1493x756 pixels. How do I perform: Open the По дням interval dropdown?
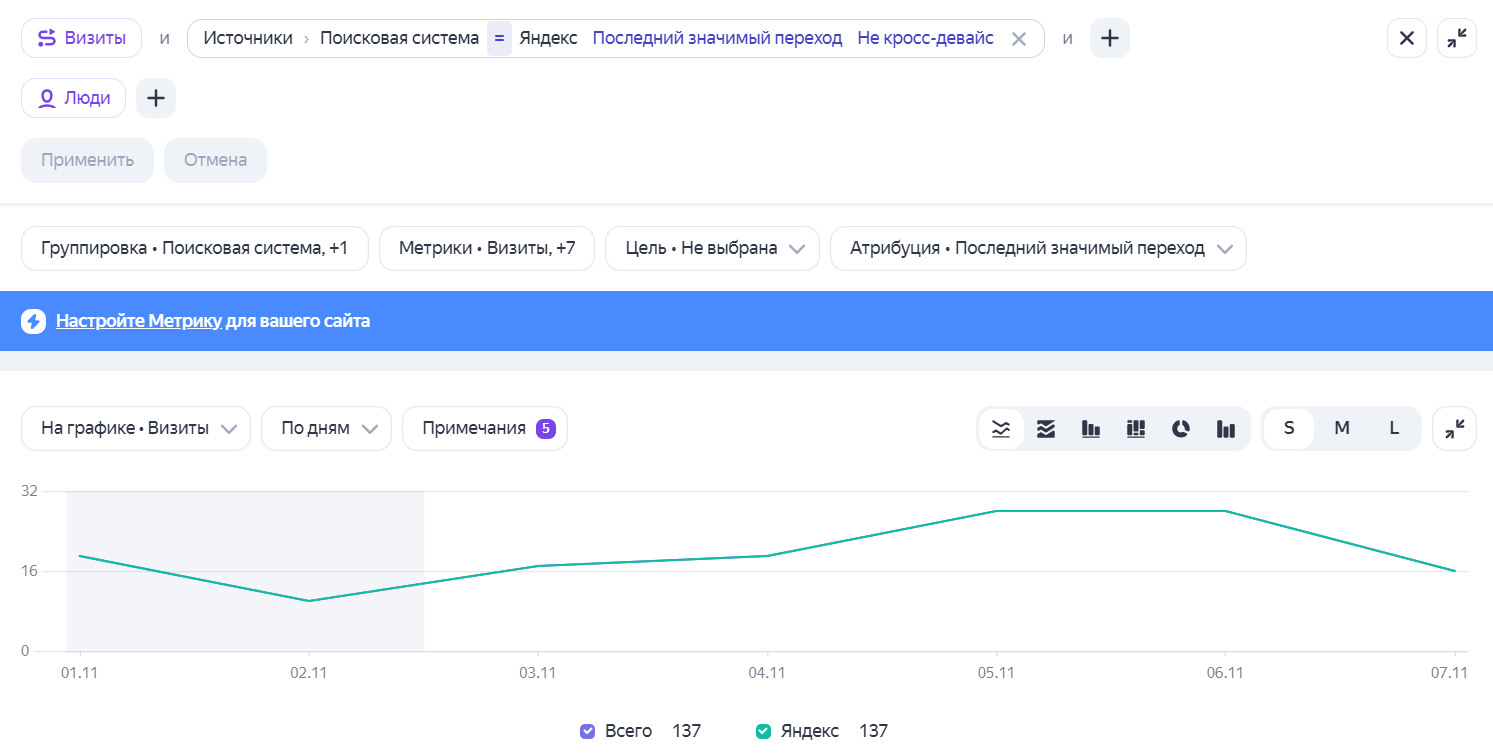pos(326,428)
